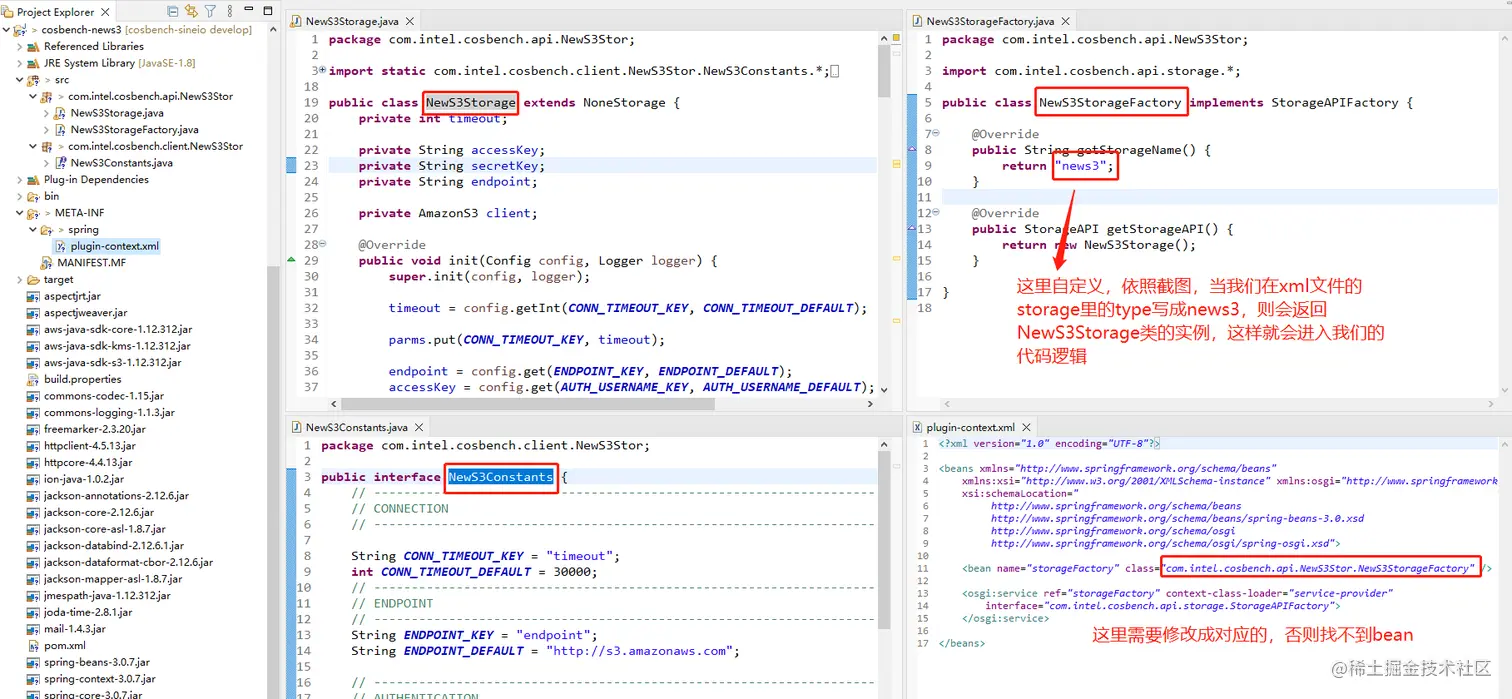Click the JRE System Library icon
The height and width of the screenshot is (699, 1512).
(34, 63)
